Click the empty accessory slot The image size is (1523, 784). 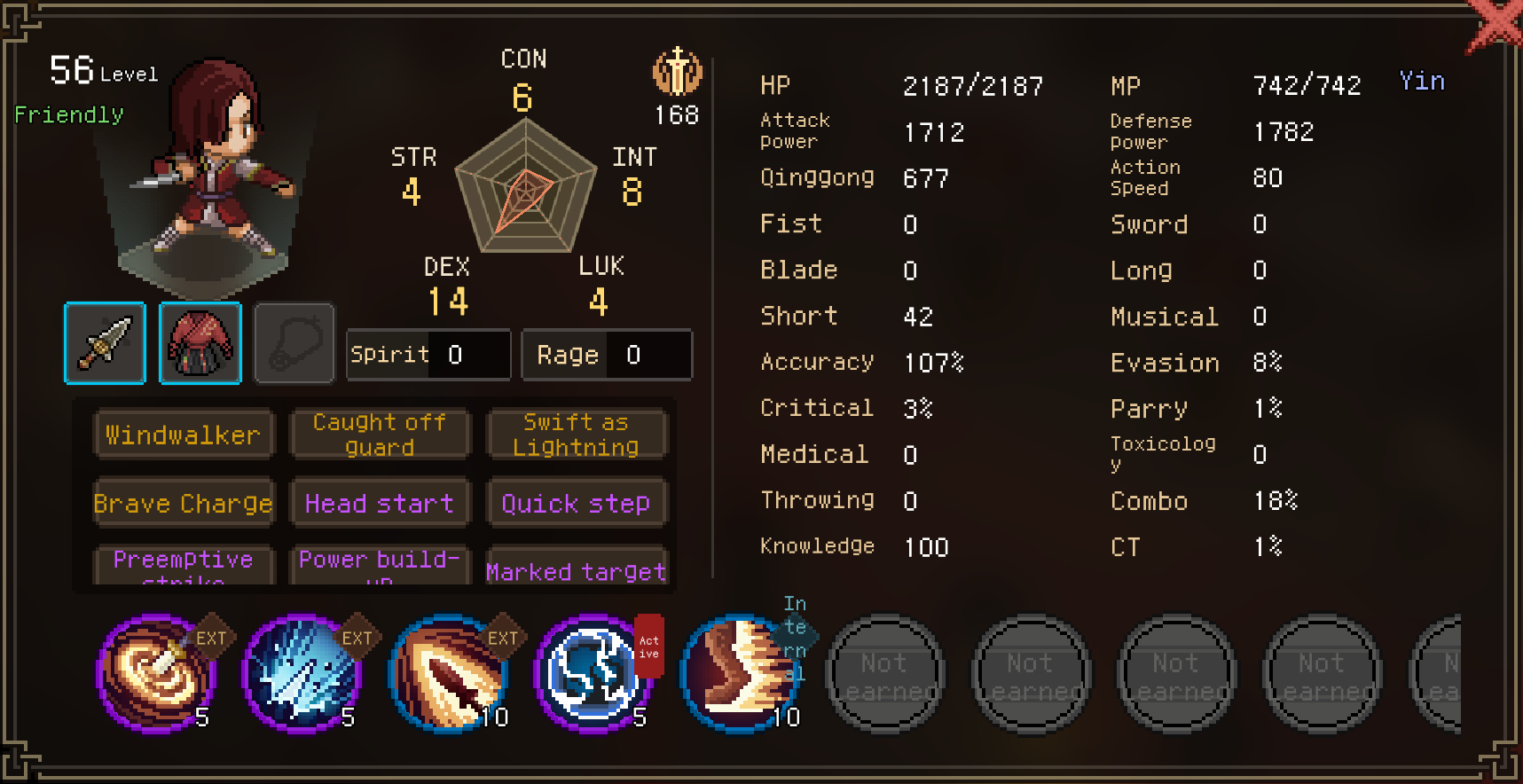click(x=294, y=343)
